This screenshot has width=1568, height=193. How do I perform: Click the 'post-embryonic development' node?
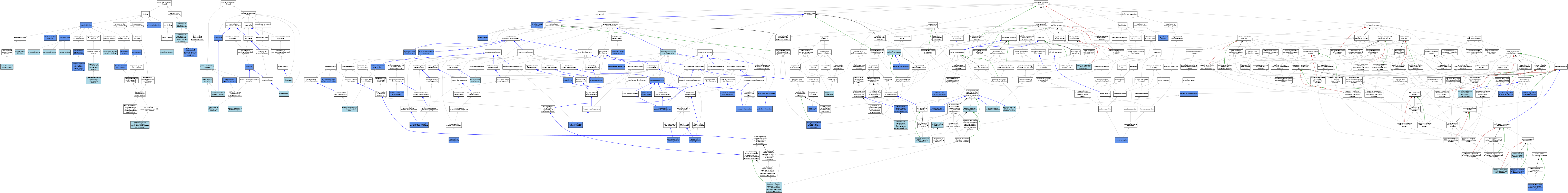410,52
